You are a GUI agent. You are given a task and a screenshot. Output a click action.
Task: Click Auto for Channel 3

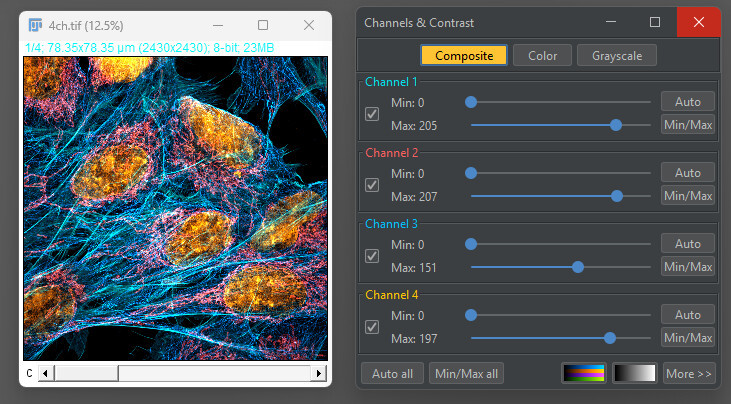click(688, 244)
